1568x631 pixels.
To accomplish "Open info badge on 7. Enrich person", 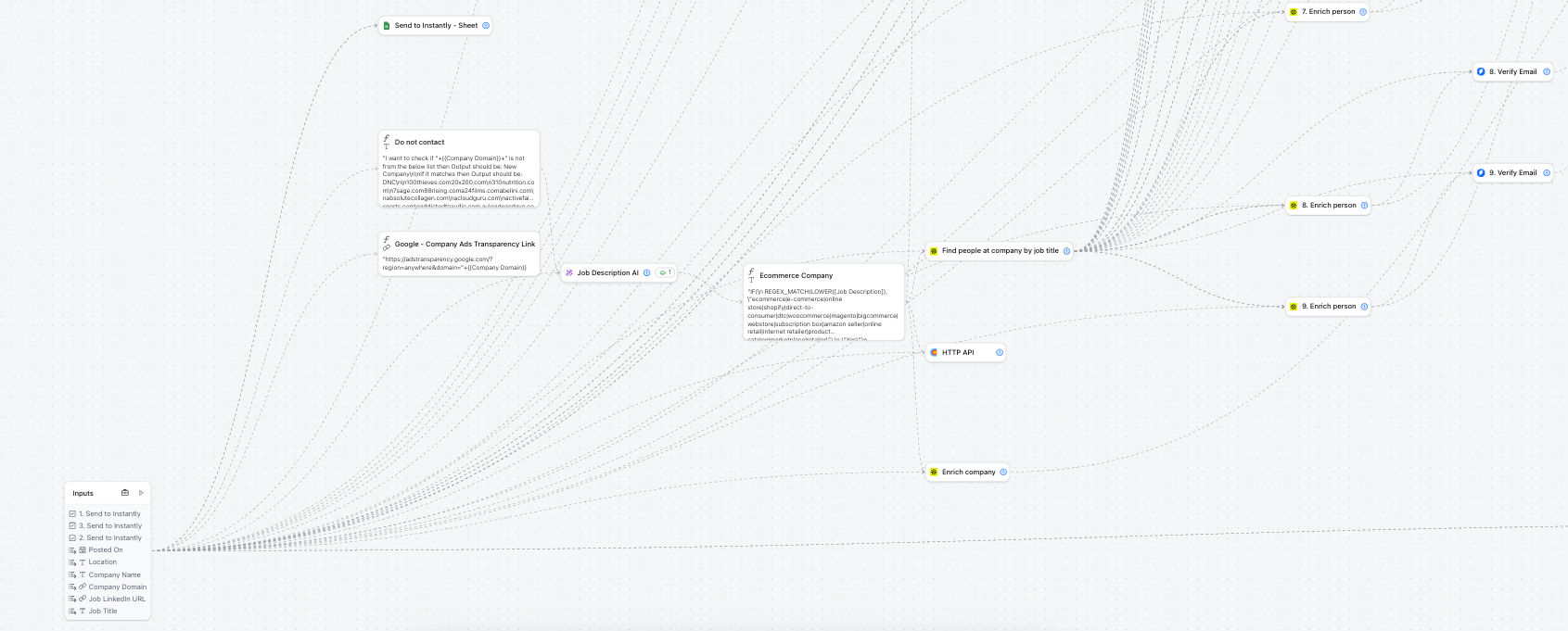I will click(x=1363, y=12).
